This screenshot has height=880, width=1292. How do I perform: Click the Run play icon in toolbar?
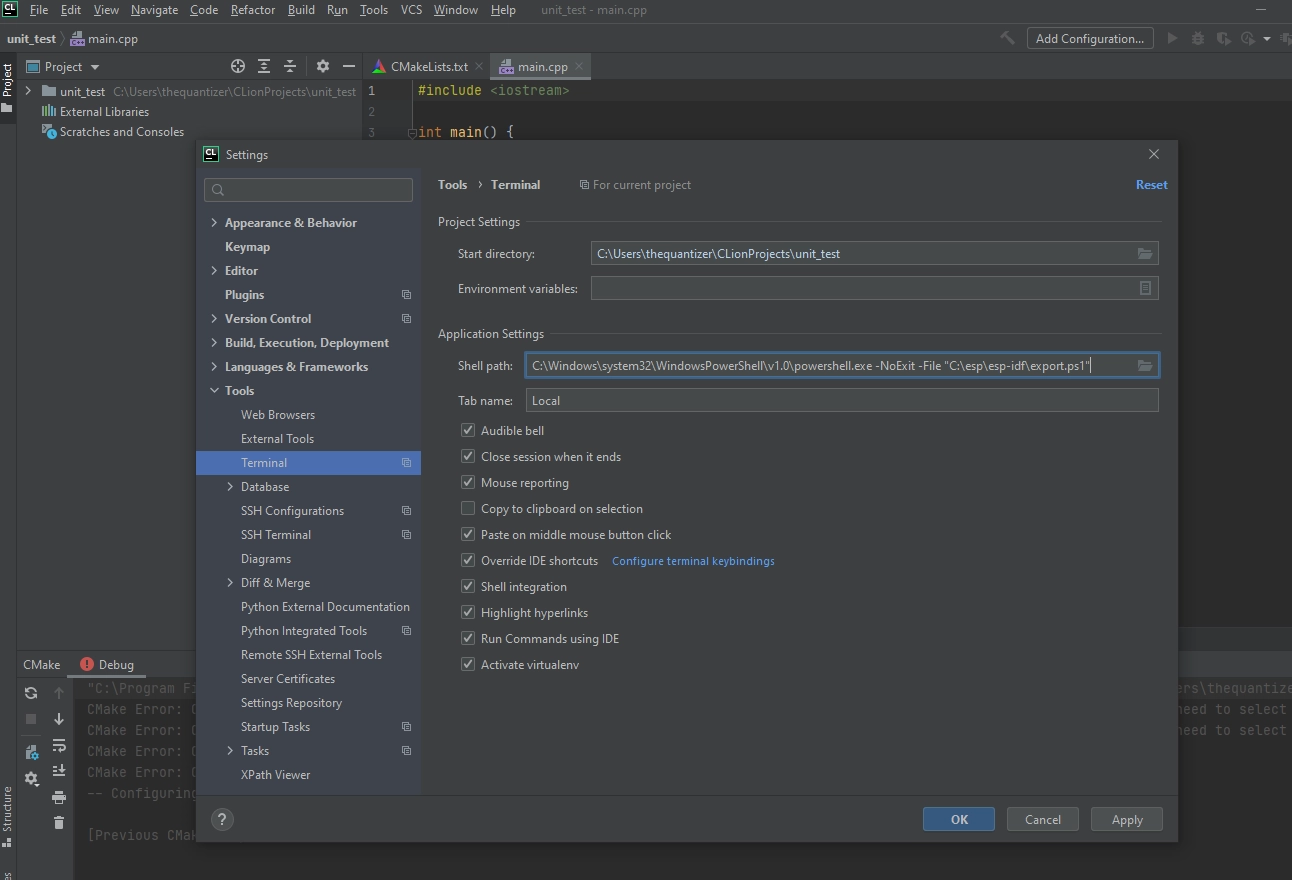(1173, 38)
